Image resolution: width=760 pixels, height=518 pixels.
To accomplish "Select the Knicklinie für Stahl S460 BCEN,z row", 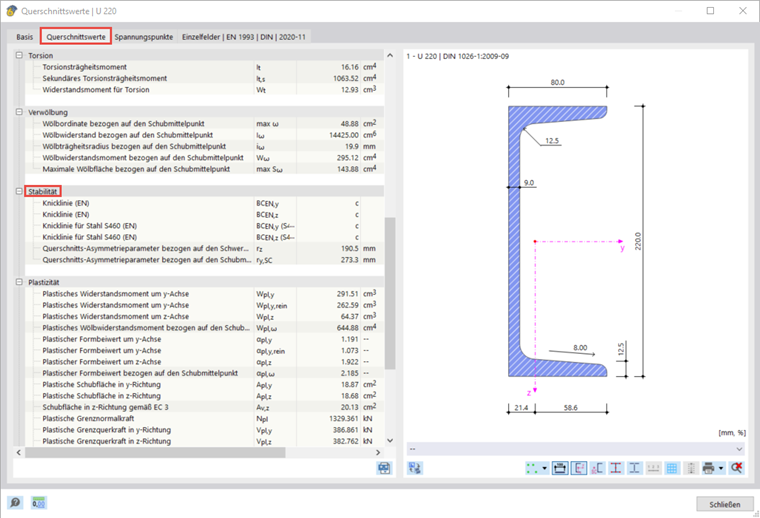I will click(205, 237).
